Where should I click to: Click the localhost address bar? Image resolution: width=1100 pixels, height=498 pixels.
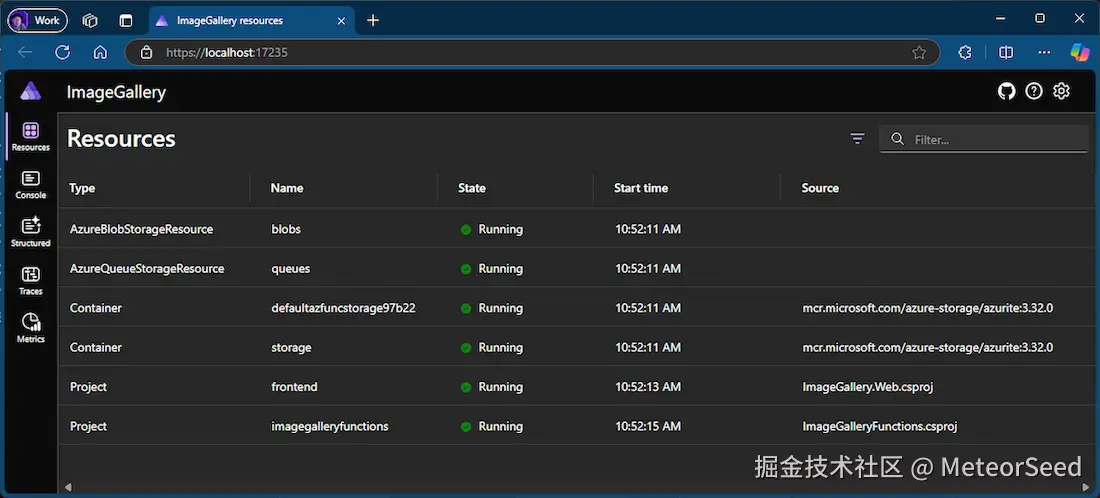coord(532,53)
